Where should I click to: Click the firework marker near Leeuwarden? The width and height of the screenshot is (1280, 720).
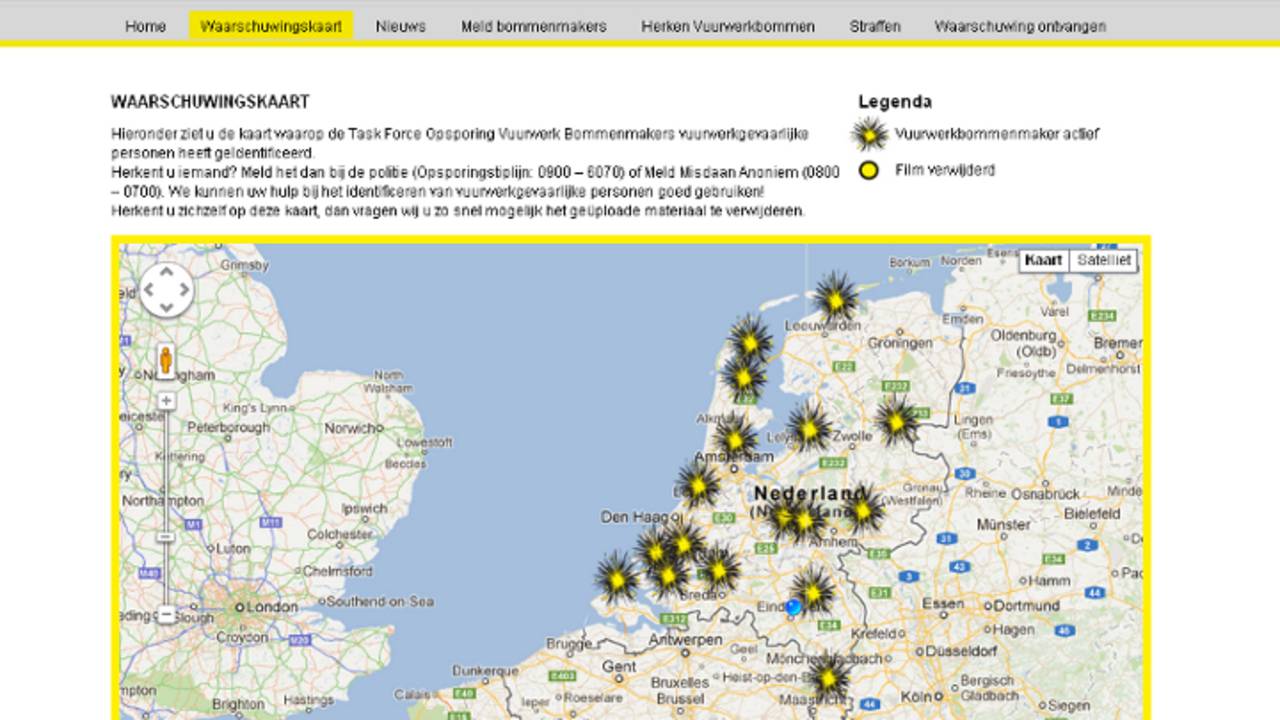click(835, 298)
